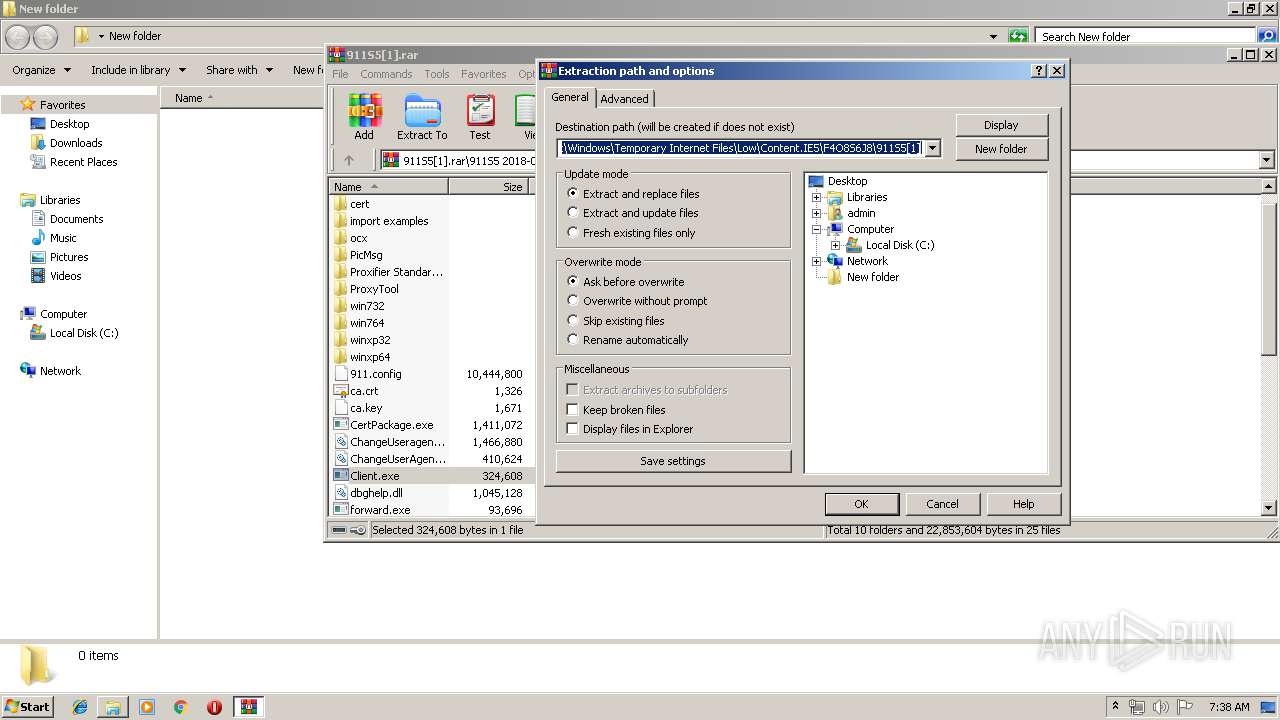Click the destination path input field

pos(740,148)
